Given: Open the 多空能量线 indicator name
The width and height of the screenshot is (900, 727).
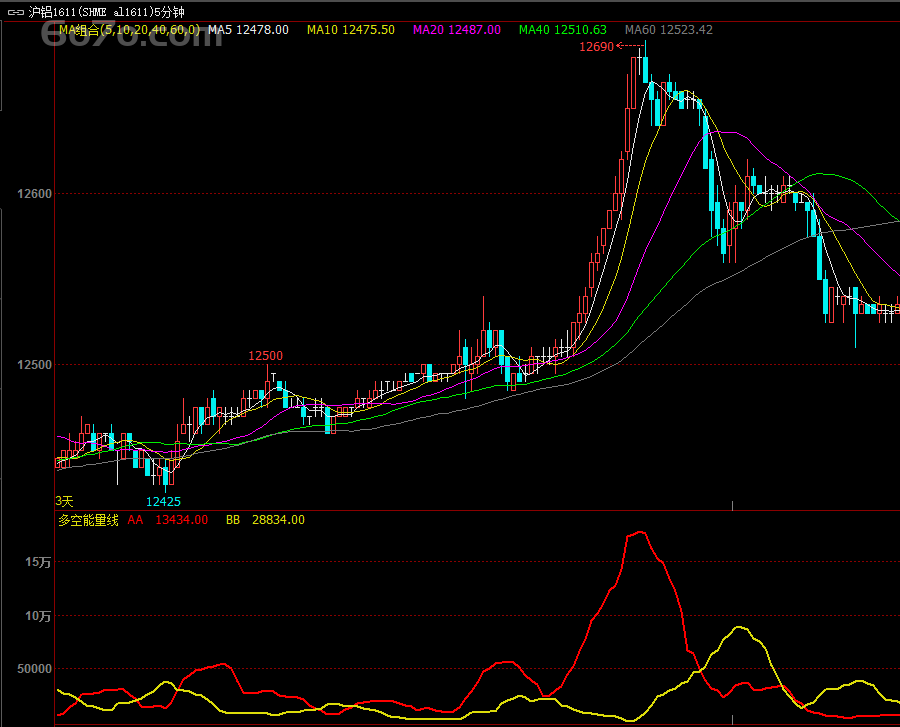Looking at the screenshot, I should click(88, 520).
